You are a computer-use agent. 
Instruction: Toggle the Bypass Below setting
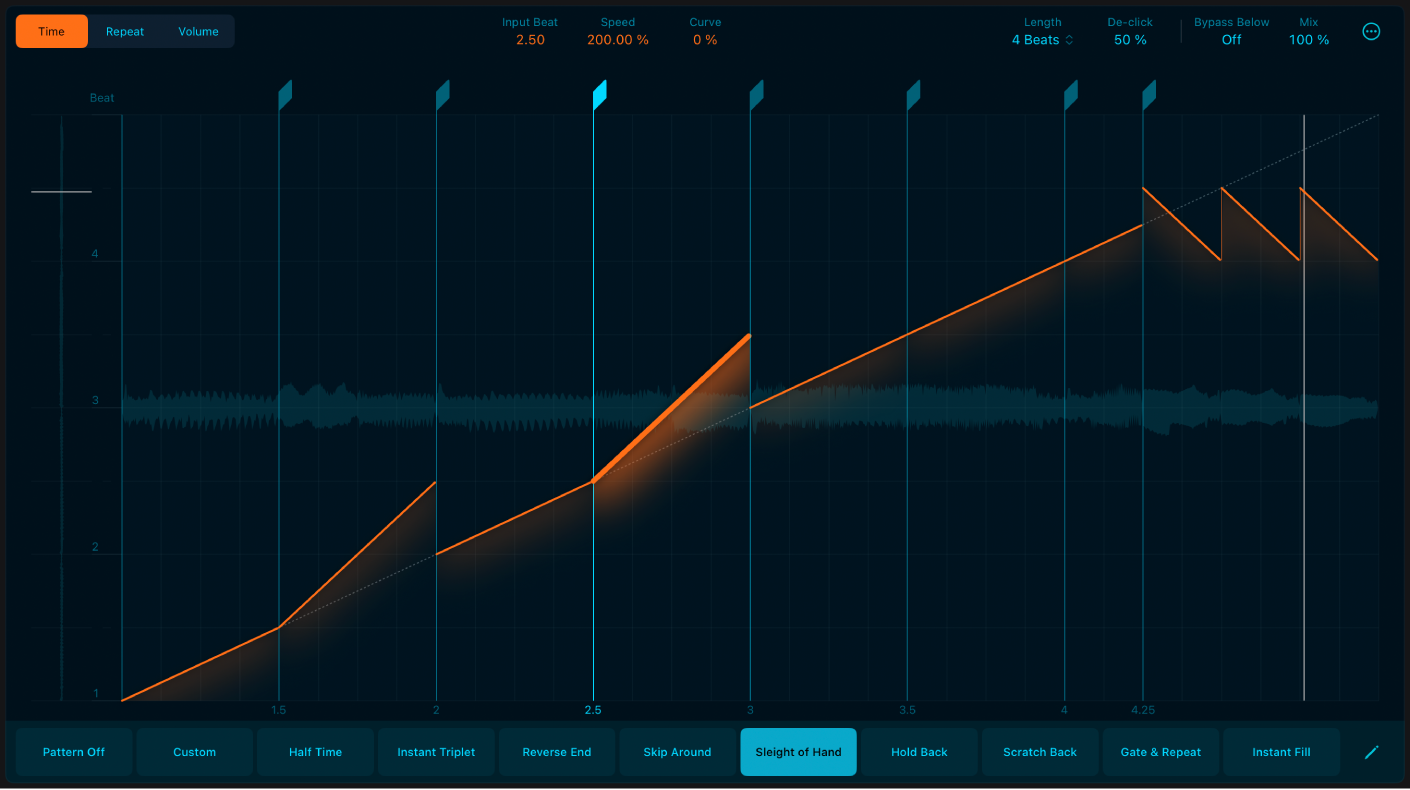click(1231, 40)
